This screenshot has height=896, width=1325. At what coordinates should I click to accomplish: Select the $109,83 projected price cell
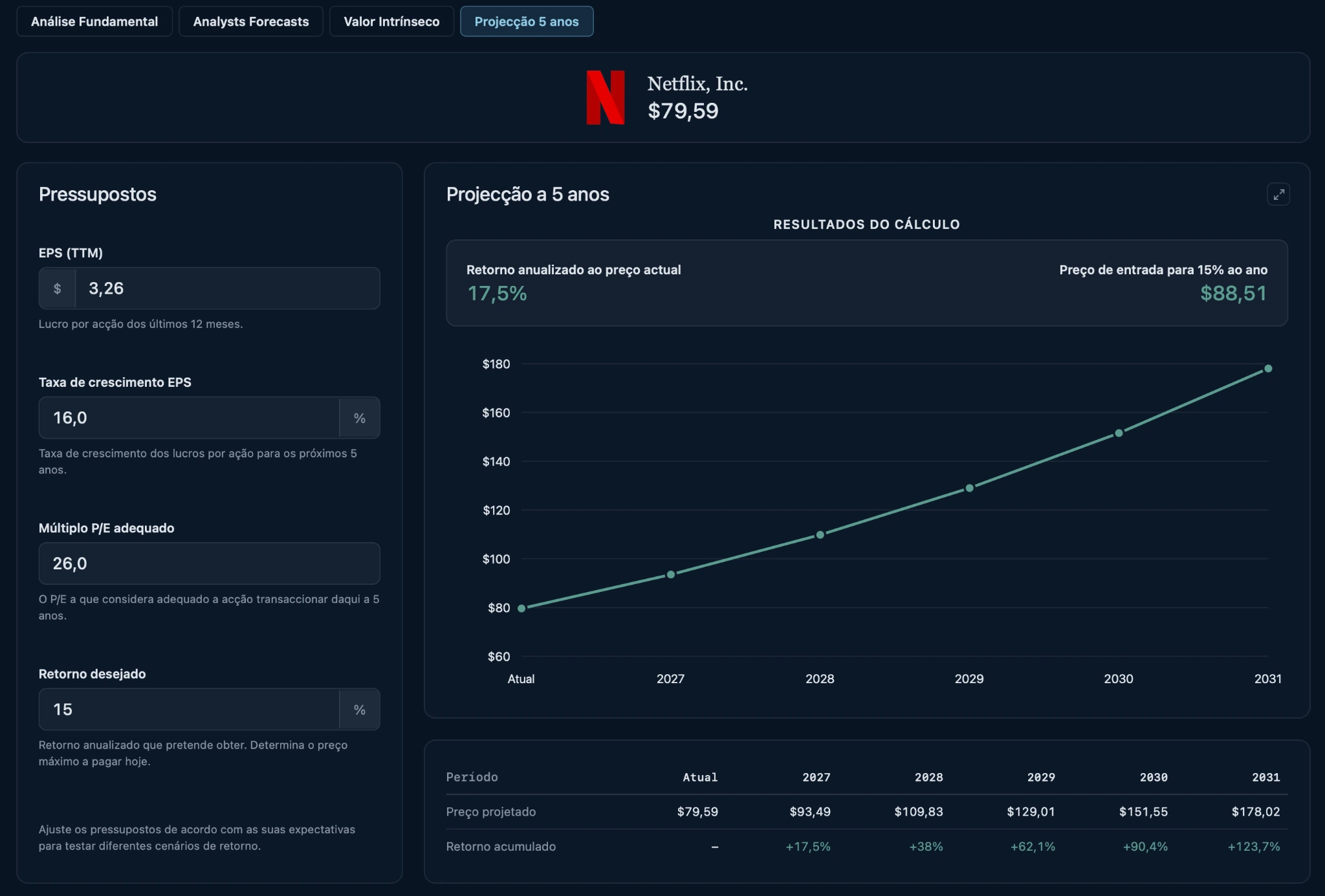point(919,812)
